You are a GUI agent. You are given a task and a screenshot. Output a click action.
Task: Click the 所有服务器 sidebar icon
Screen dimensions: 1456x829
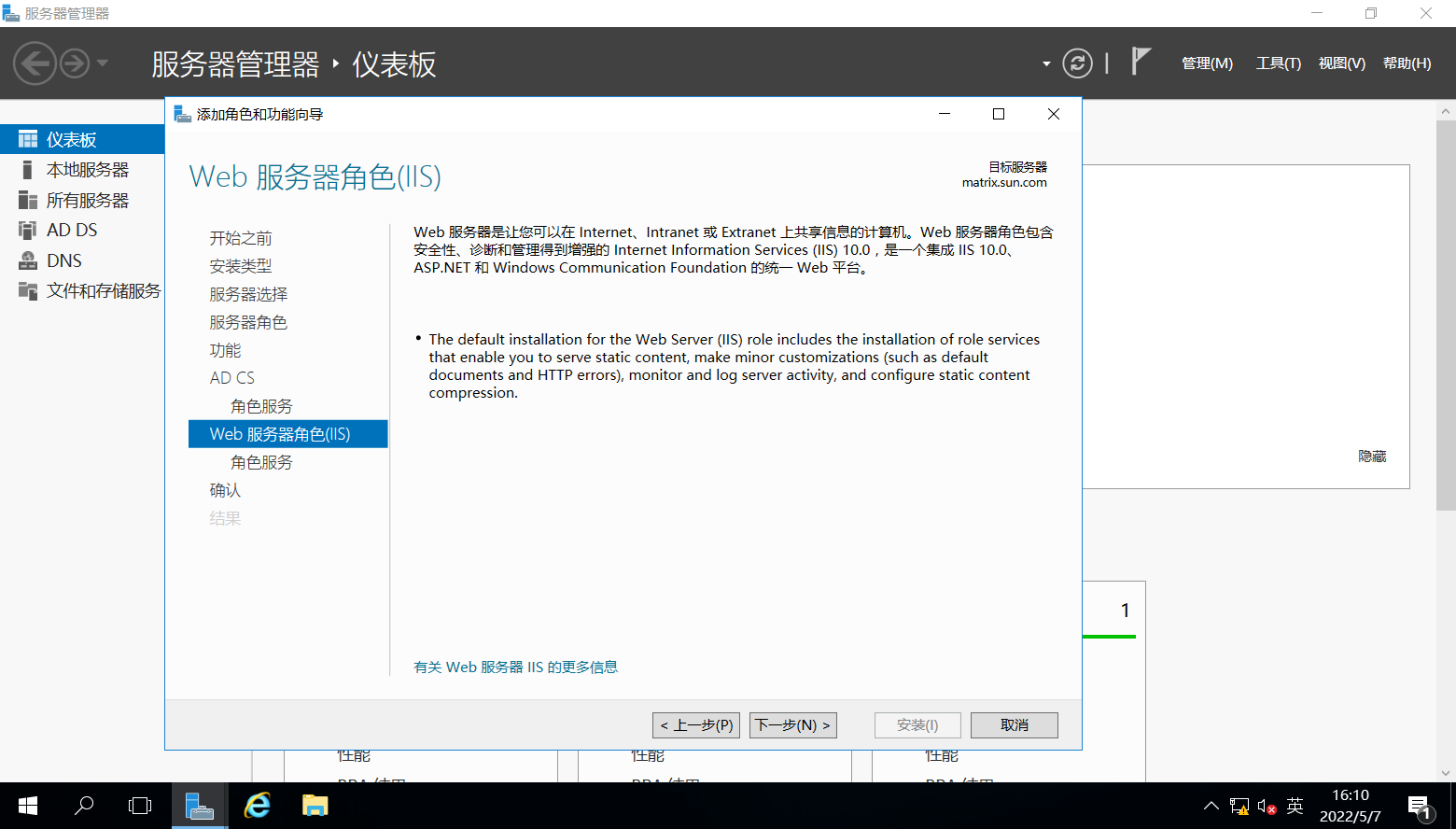28,201
